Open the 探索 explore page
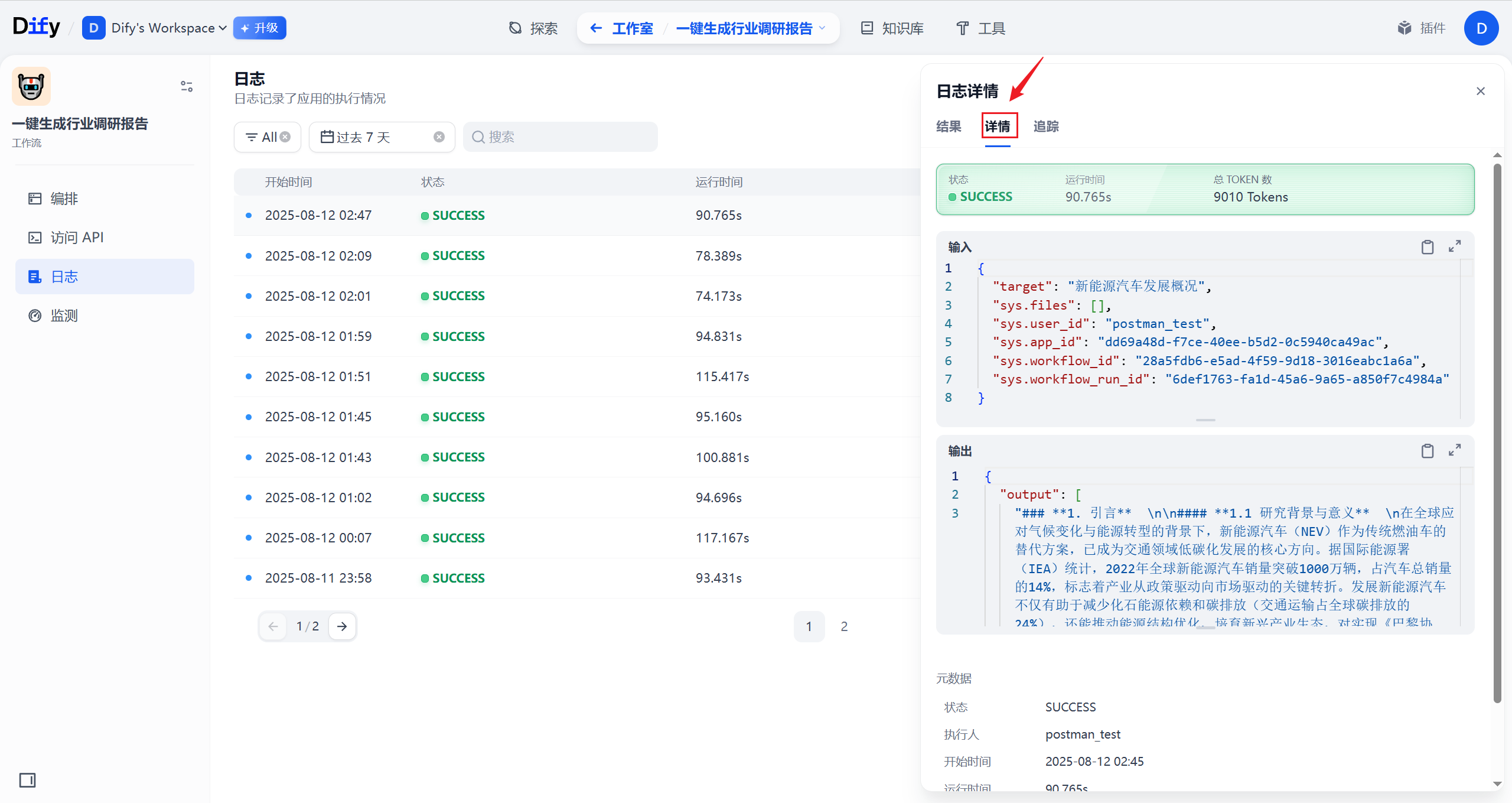 click(x=533, y=28)
